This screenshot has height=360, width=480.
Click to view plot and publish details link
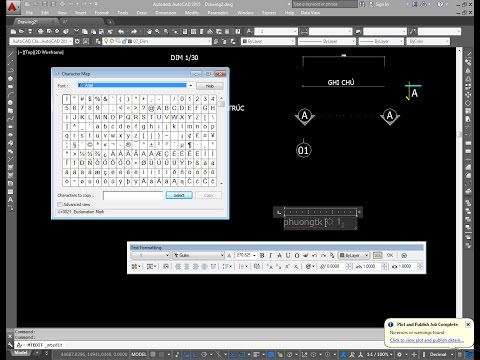pyautogui.click(x=426, y=340)
